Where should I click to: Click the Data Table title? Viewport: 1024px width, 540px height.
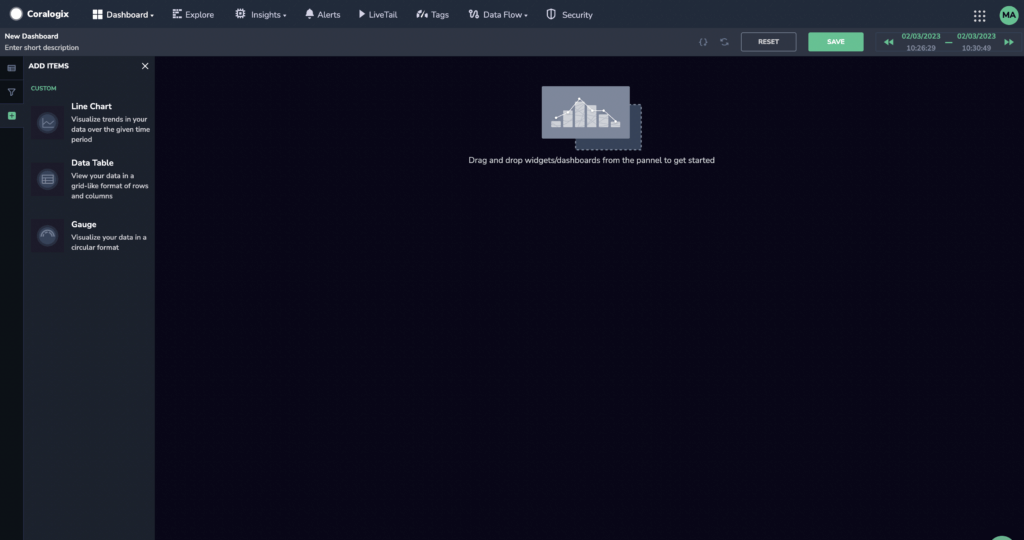pos(92,163)
